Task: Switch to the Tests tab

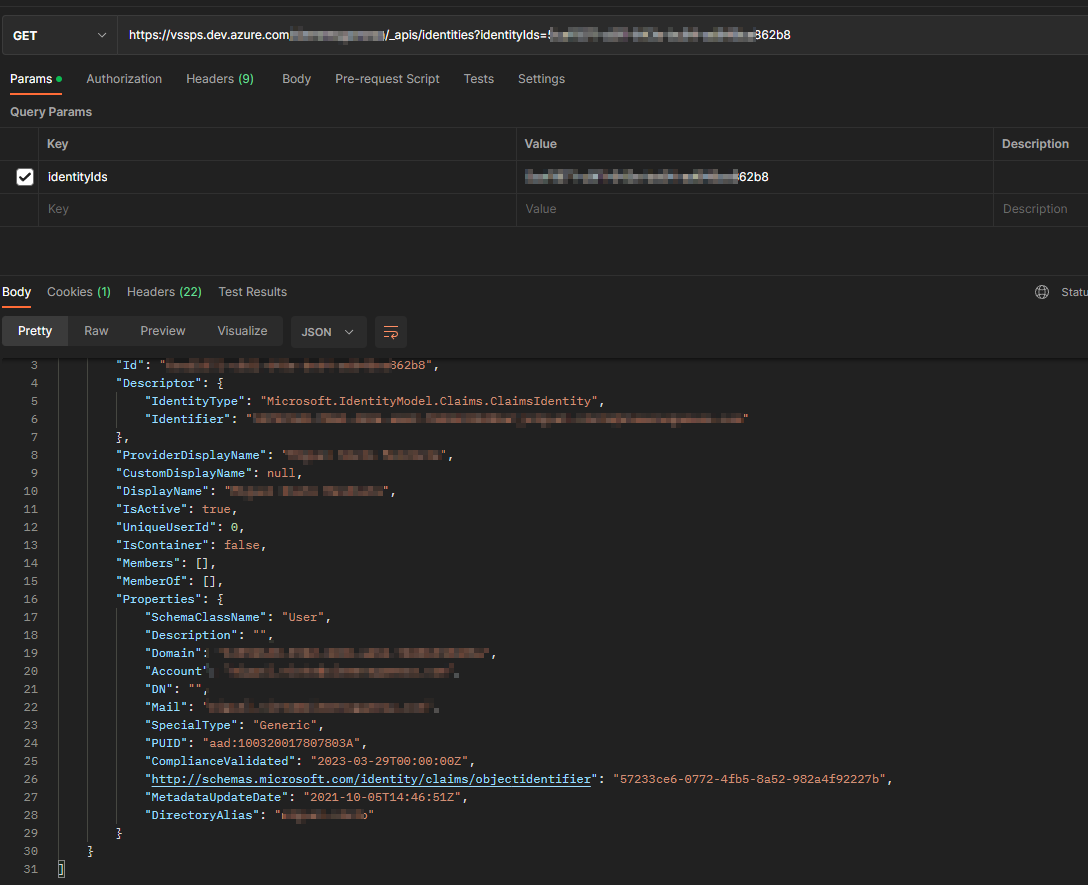Action: pyautogui.click(x=478, y=78)
